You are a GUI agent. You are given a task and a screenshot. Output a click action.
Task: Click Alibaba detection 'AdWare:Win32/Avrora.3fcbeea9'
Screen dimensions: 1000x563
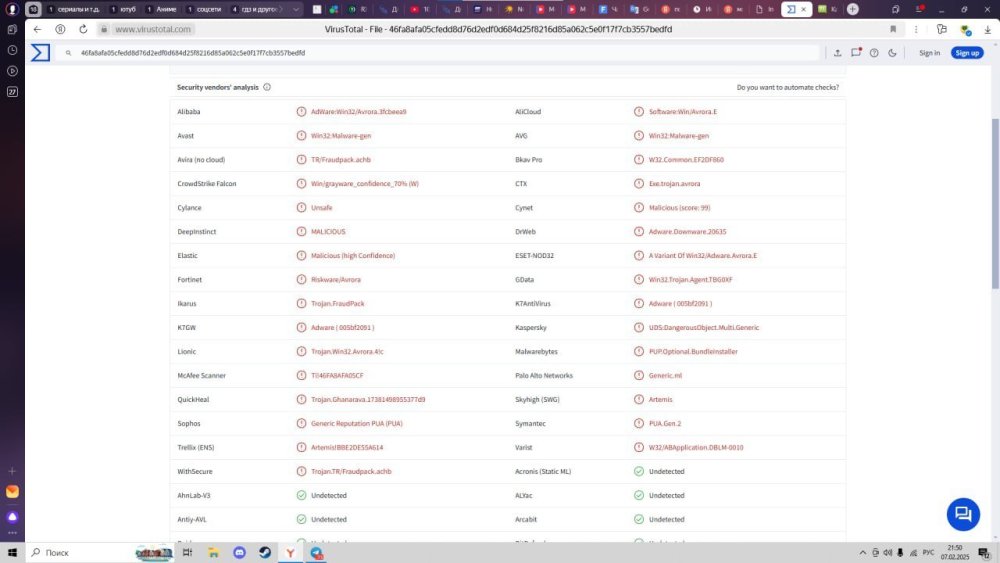358,112
